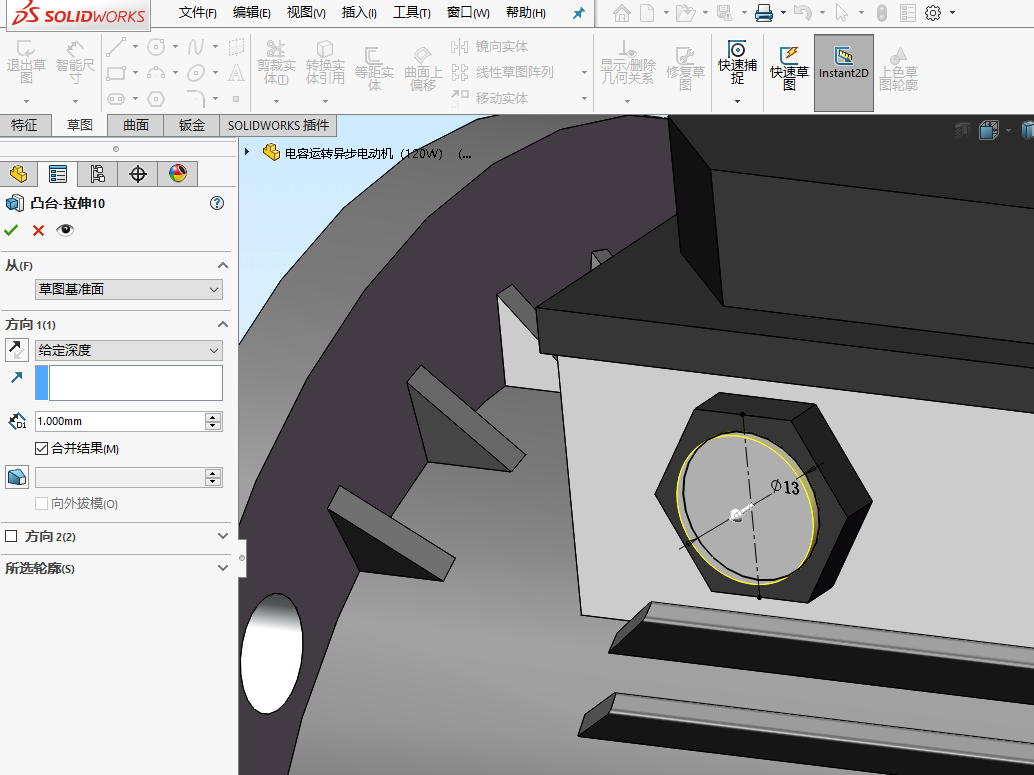Open the 文件(F) menu
The width and height of the screenshot is (1034, 775).
[x=198, y=13]
